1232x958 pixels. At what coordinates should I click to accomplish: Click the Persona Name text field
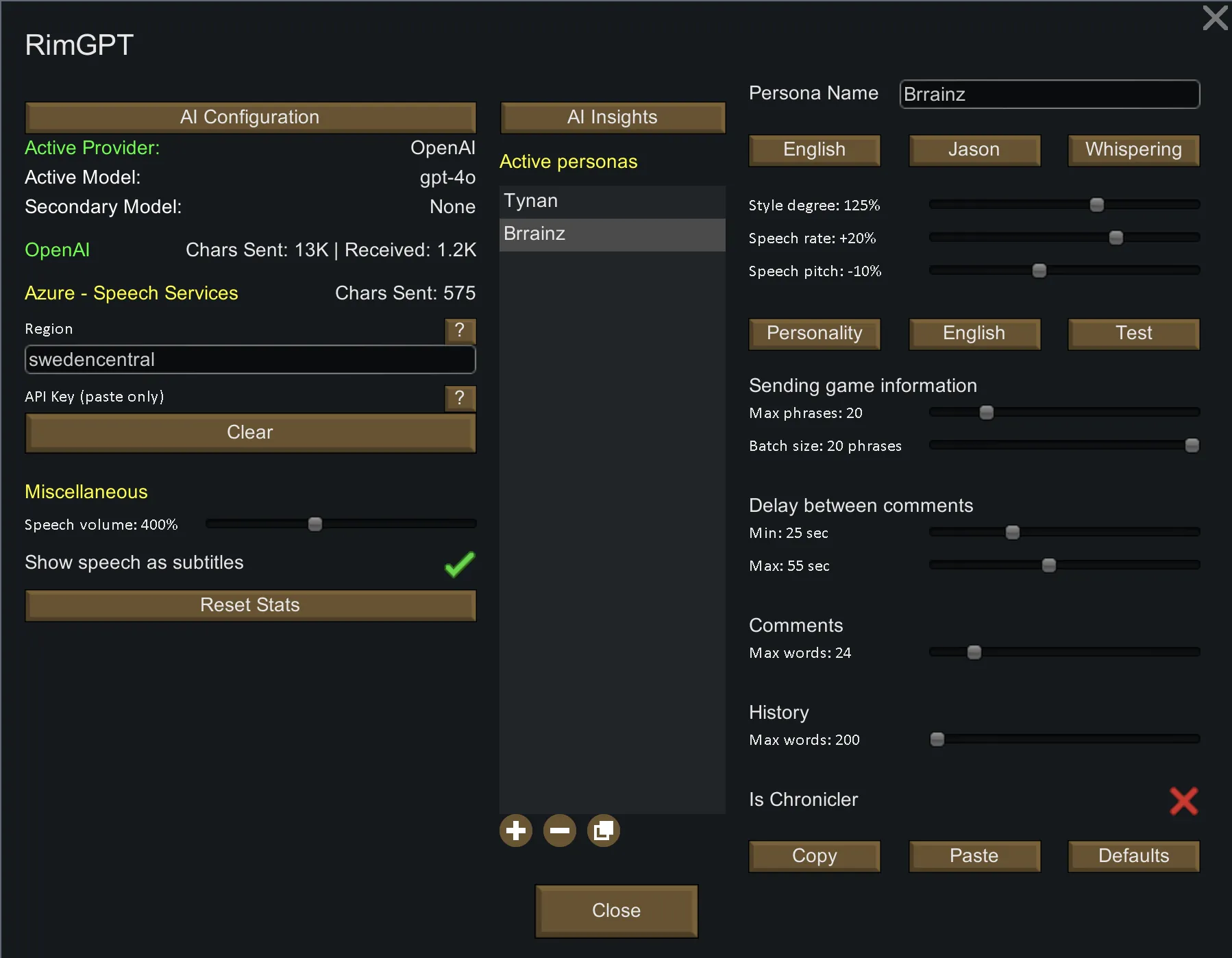[1049, 95]
